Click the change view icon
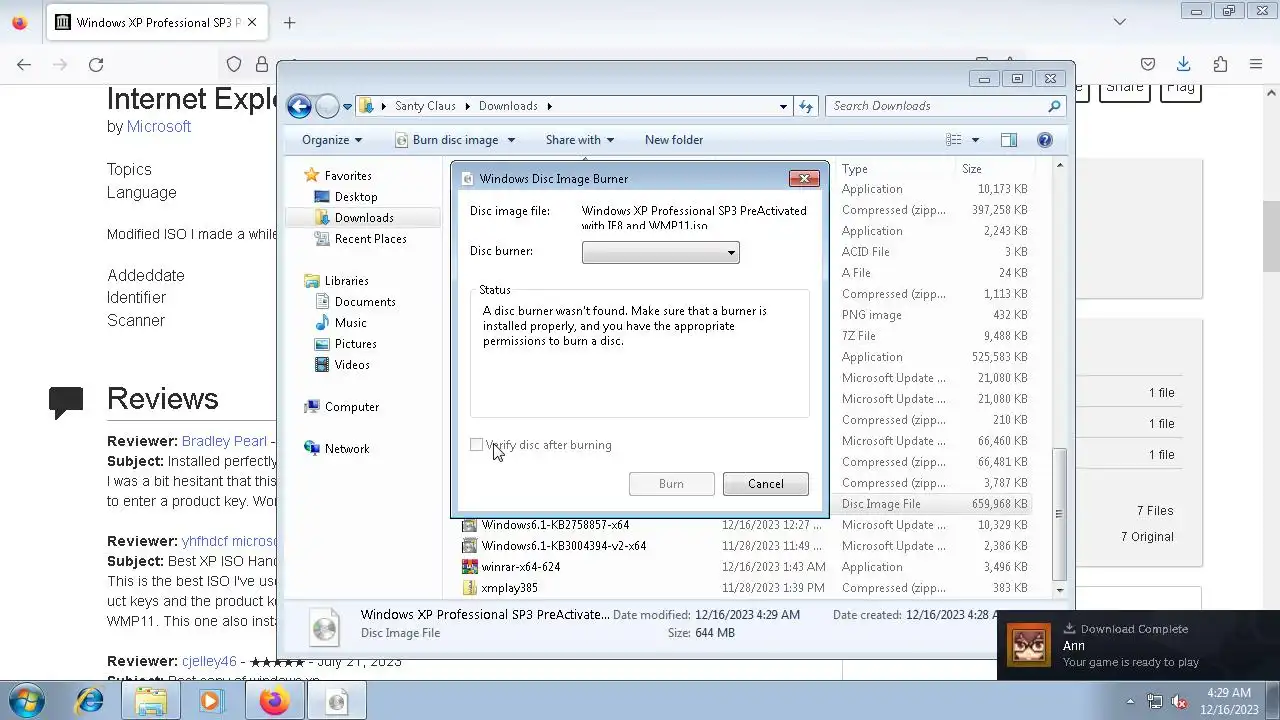Viewport: 1280px width, 720px height. click(954, 140)
